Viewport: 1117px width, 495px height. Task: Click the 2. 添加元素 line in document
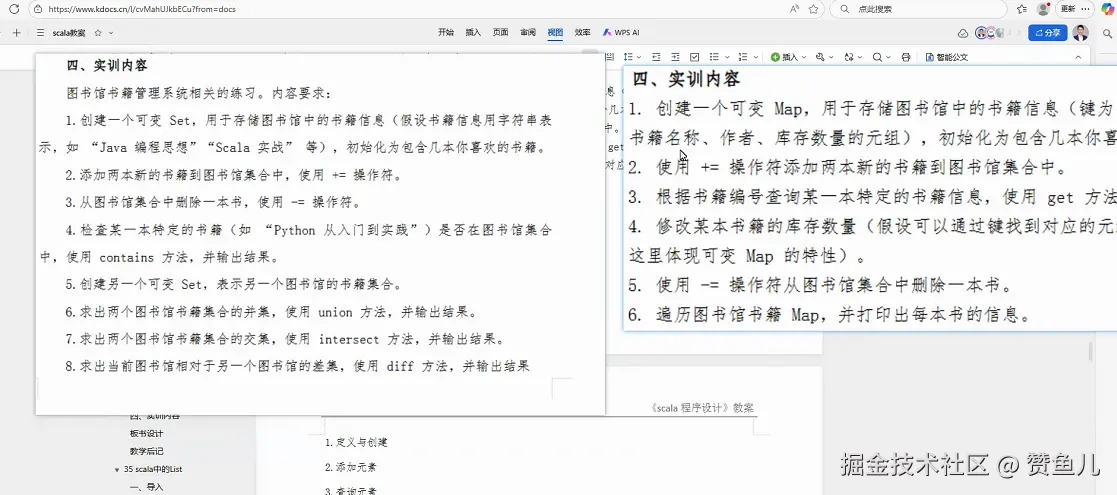point(351,468)
